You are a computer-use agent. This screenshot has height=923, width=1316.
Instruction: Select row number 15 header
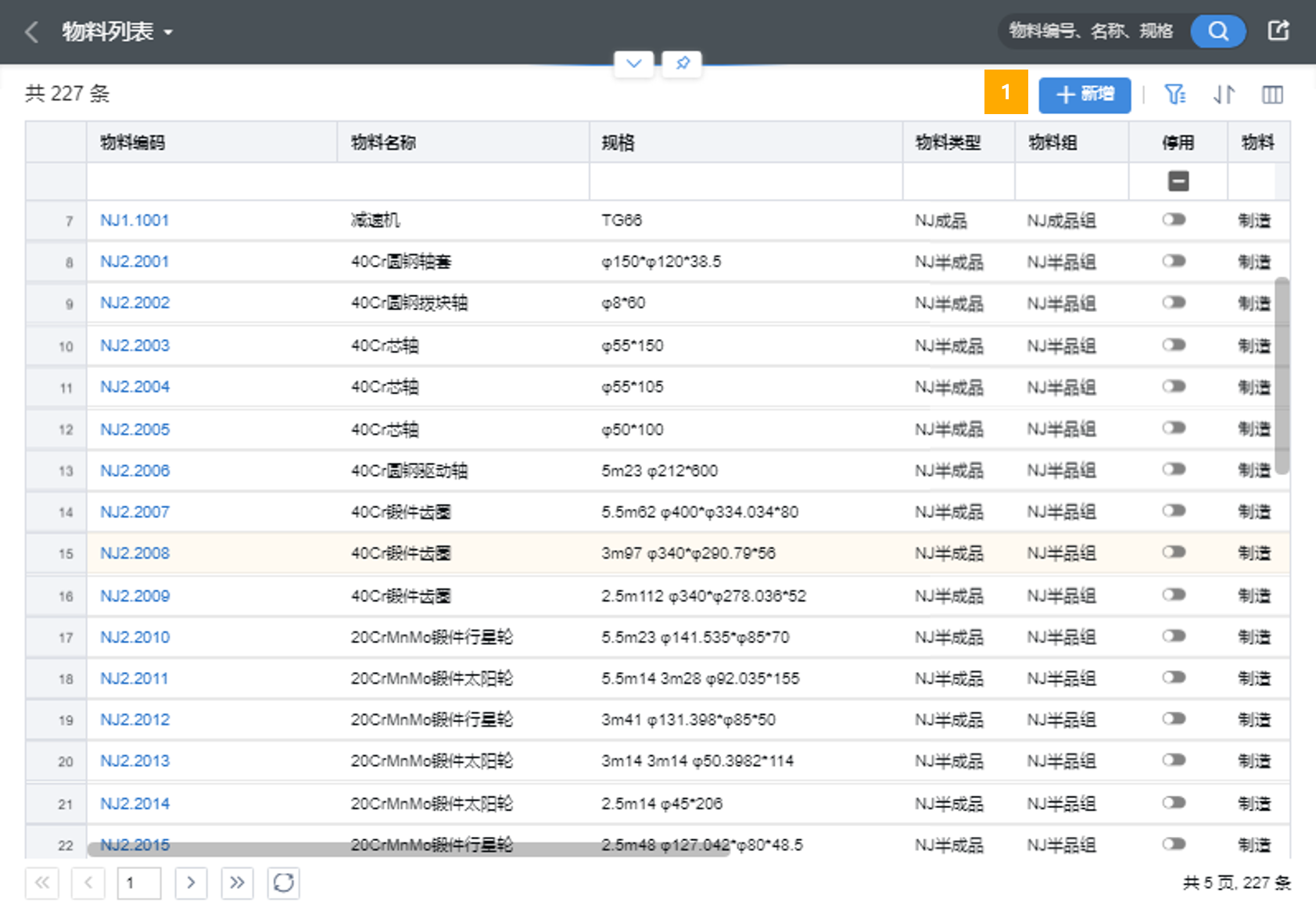coord(56,554)
